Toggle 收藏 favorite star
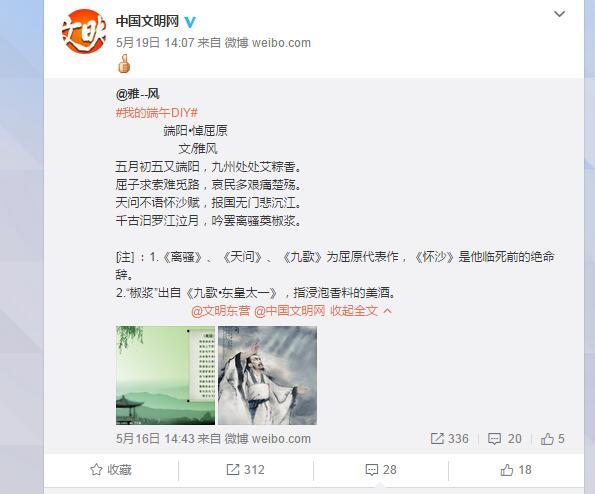The image size is (595, 494). [111, 470]
